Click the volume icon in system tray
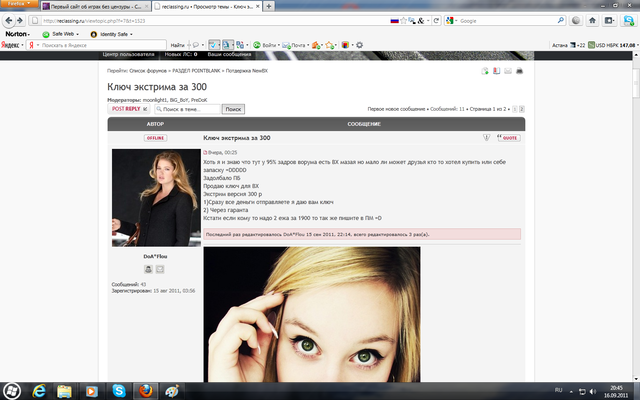 (593, 391)
